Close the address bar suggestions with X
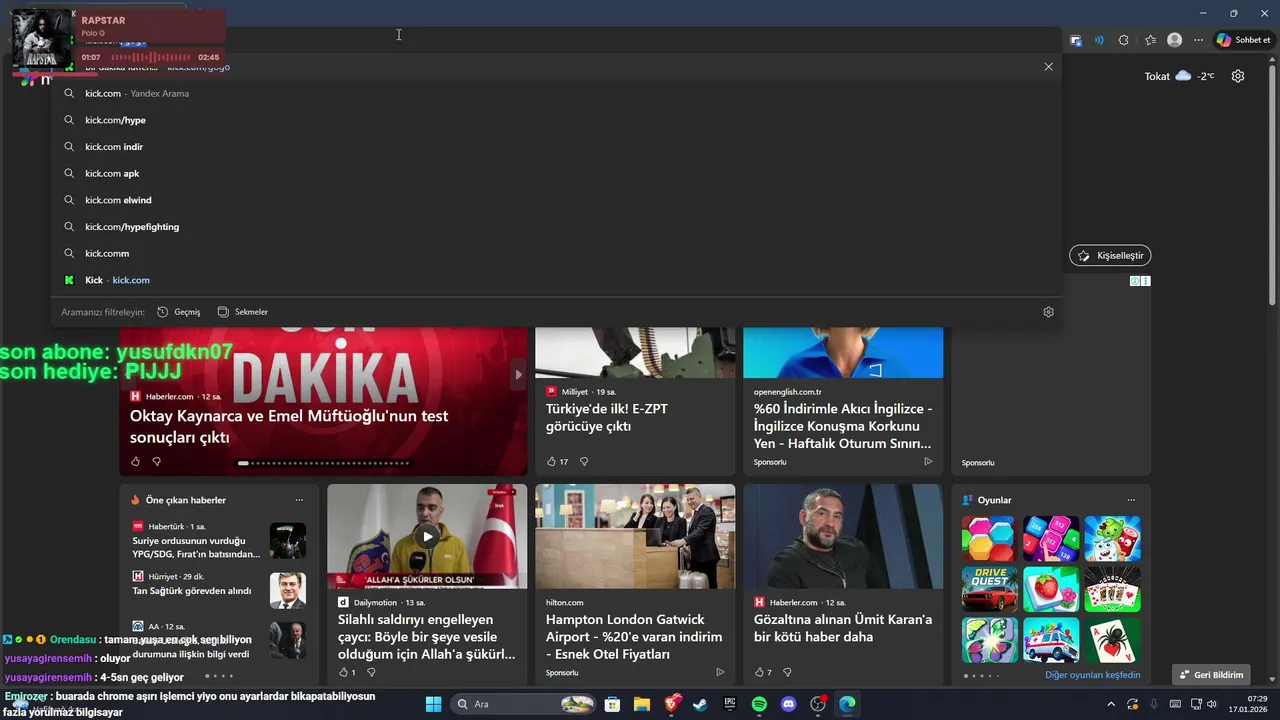The height and width of the screenshot is (720, 1280). pyautogui.click(x=1048, y=67)
